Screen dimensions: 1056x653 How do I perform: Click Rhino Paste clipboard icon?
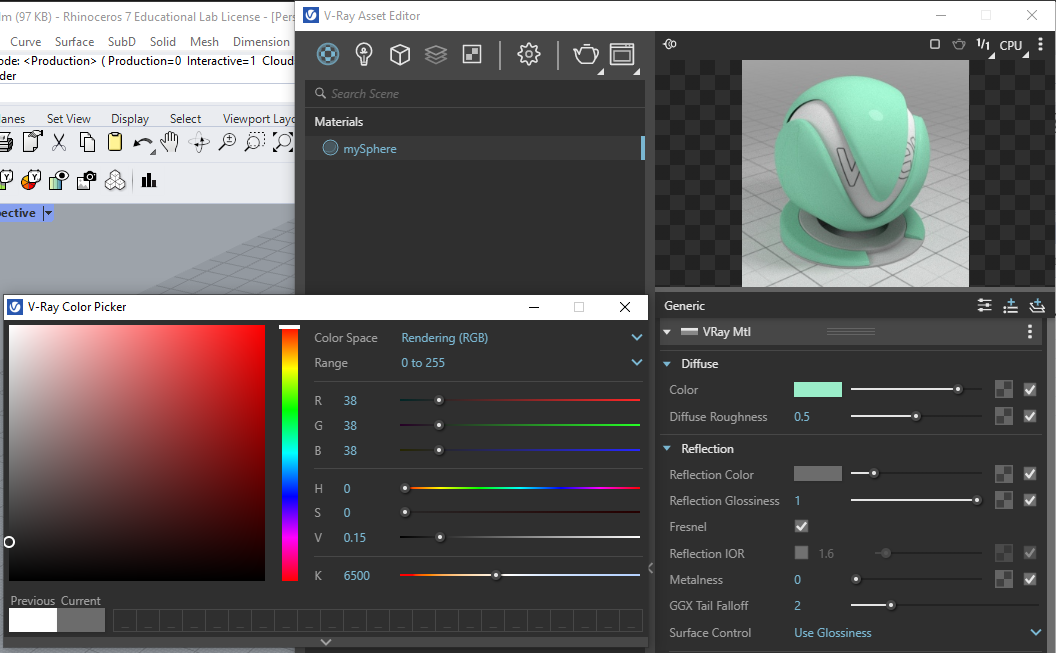(115, 142)
